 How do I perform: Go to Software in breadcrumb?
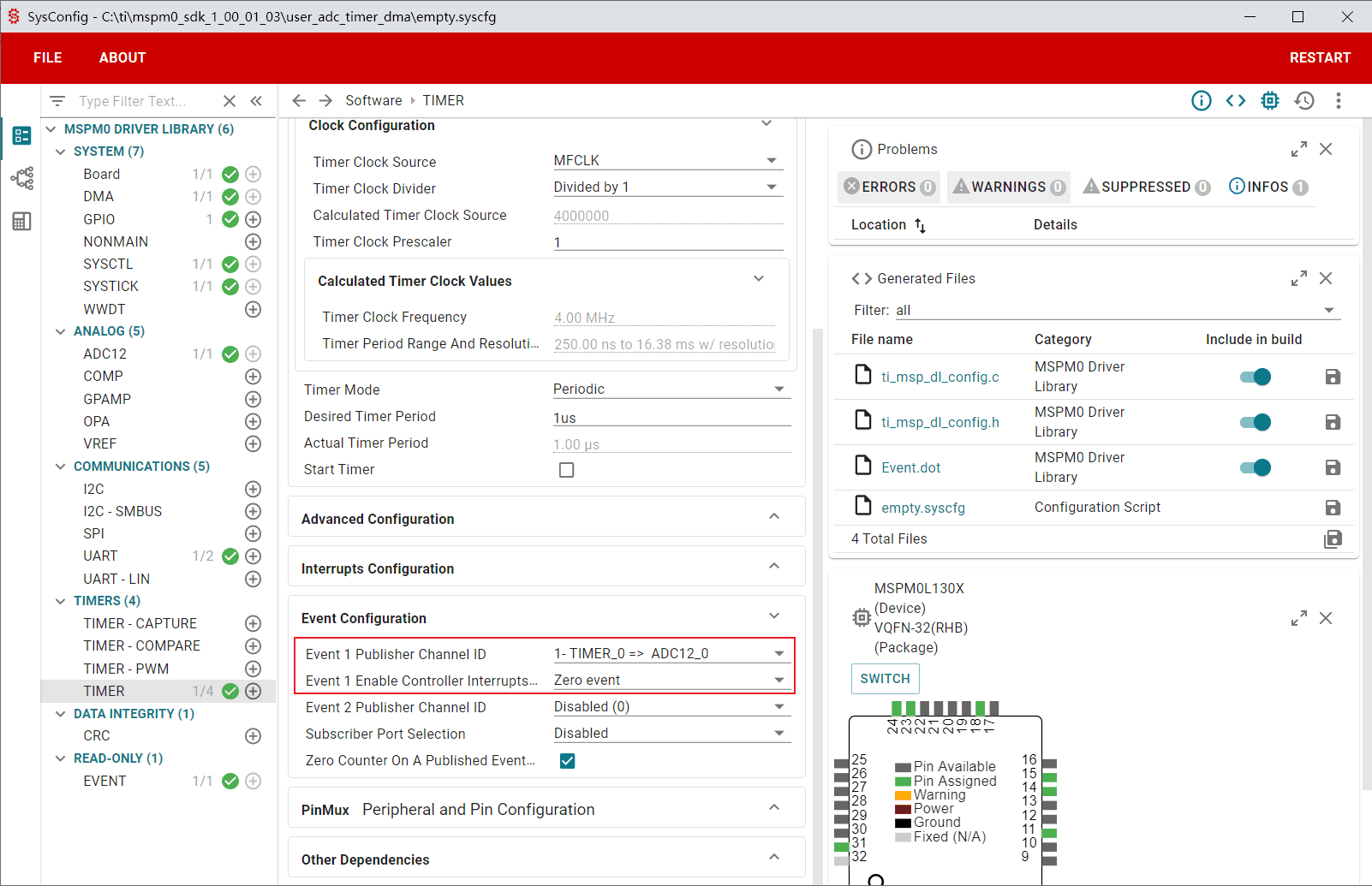pyautogui.click(x=373, y=101)
